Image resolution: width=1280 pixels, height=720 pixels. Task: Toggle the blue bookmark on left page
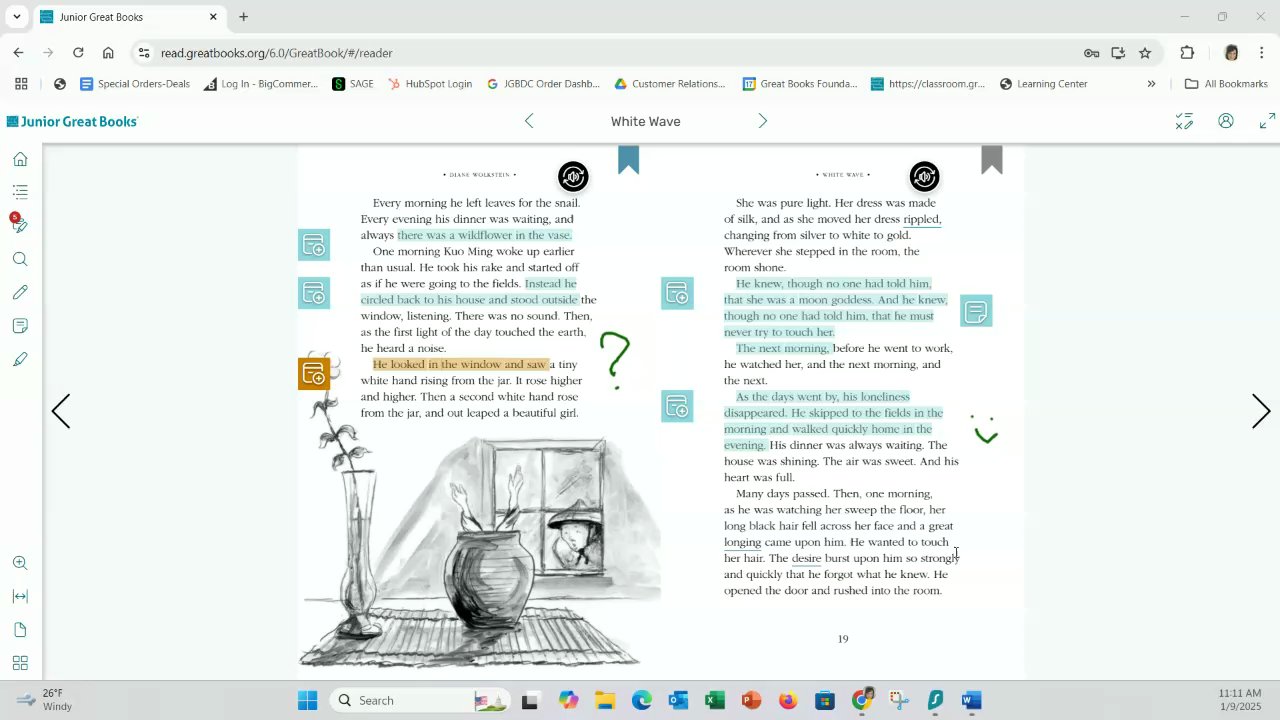tap(628, 160)
